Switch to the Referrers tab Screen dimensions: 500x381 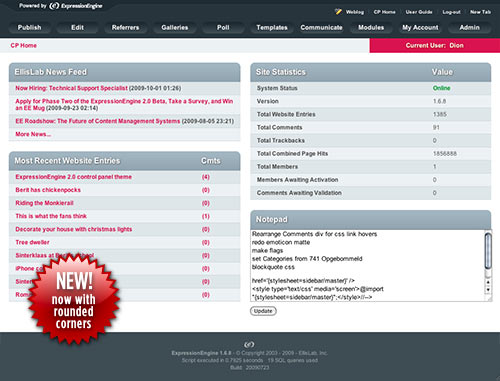pyautogui.click(x=125, y=28)
